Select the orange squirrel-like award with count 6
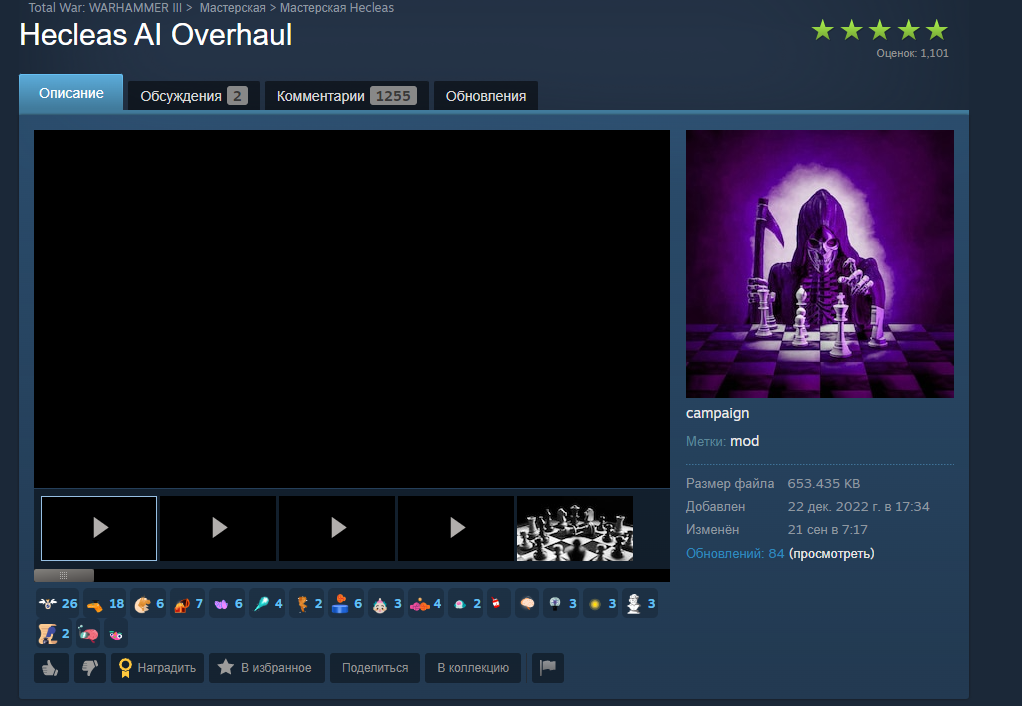The width and height of the screenshot is (1022, 706). pyautogui.click(x=148, y=604)
